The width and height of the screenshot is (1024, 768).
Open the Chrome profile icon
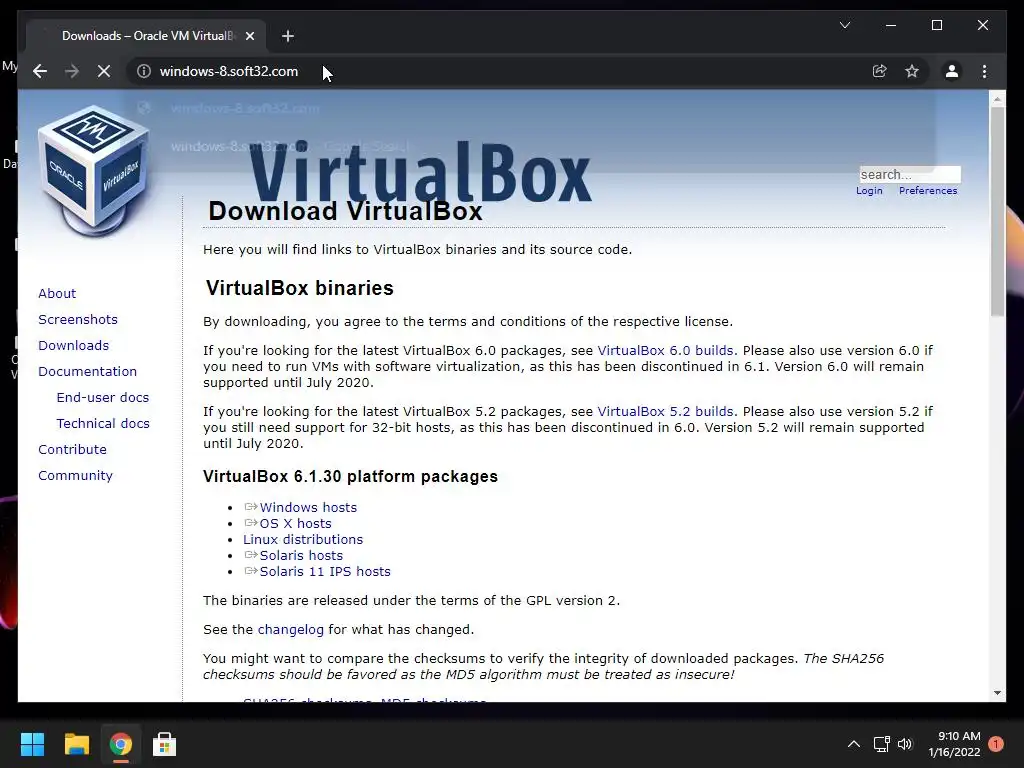pyautogui.click(x=952, y=71)
